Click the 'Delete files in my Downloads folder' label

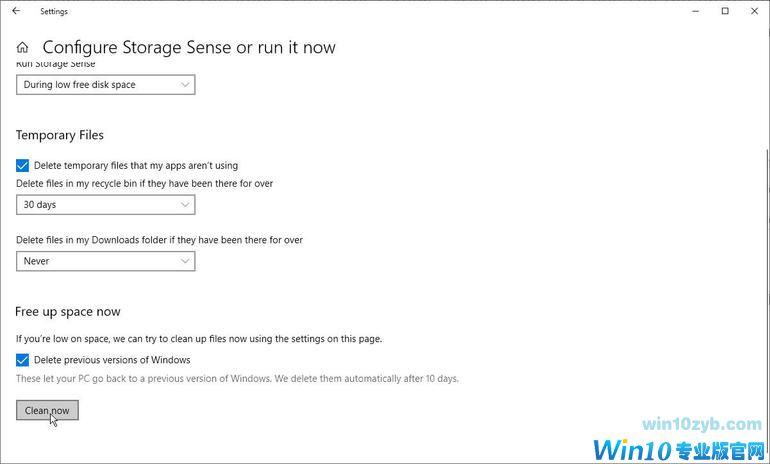[x=160, y=240]
